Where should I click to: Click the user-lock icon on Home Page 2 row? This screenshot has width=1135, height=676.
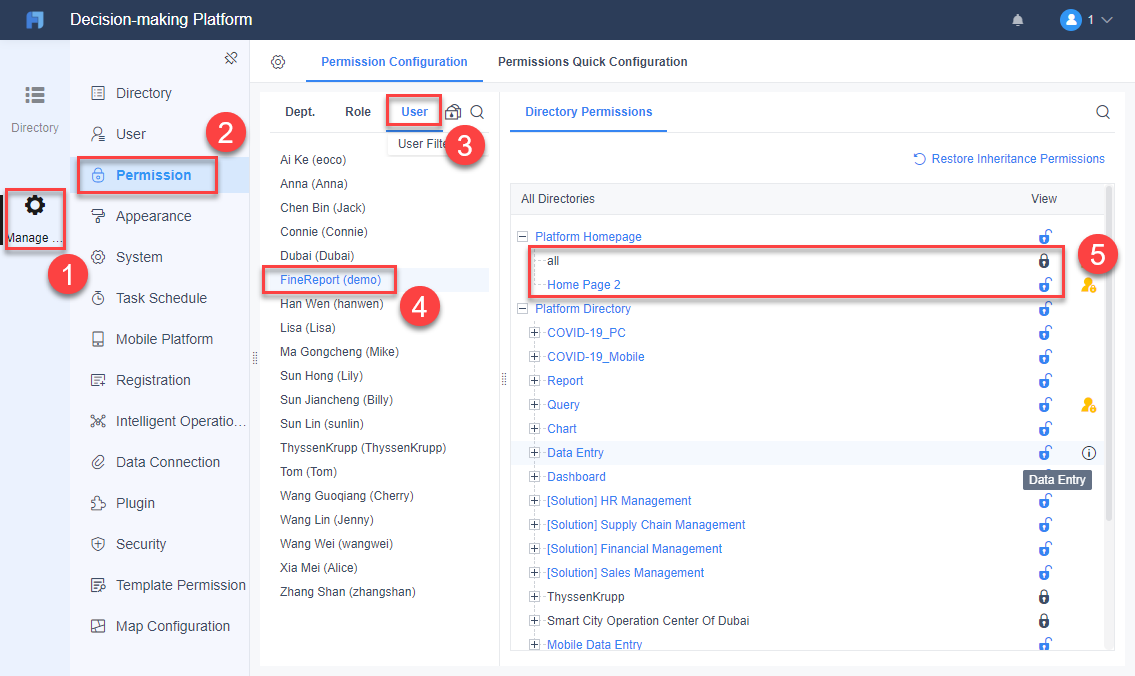click(x=1088, y=285)
